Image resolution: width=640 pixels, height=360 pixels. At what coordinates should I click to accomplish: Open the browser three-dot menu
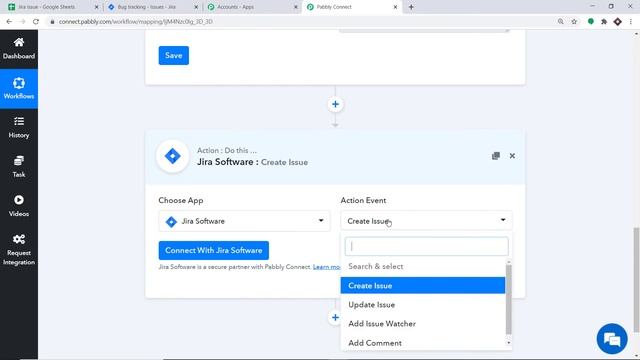[631, 22]
